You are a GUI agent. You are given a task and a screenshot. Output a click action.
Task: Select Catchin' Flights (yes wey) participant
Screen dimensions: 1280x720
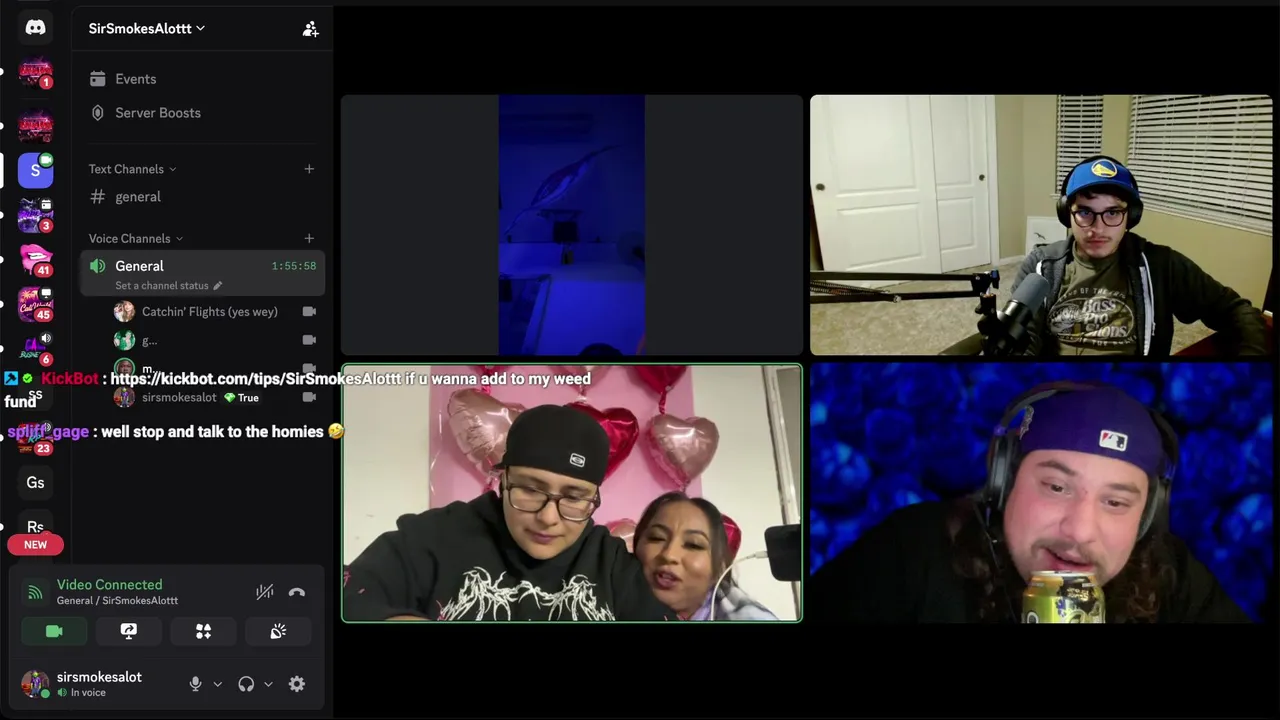pyautogui.click(x=209, y=312)
